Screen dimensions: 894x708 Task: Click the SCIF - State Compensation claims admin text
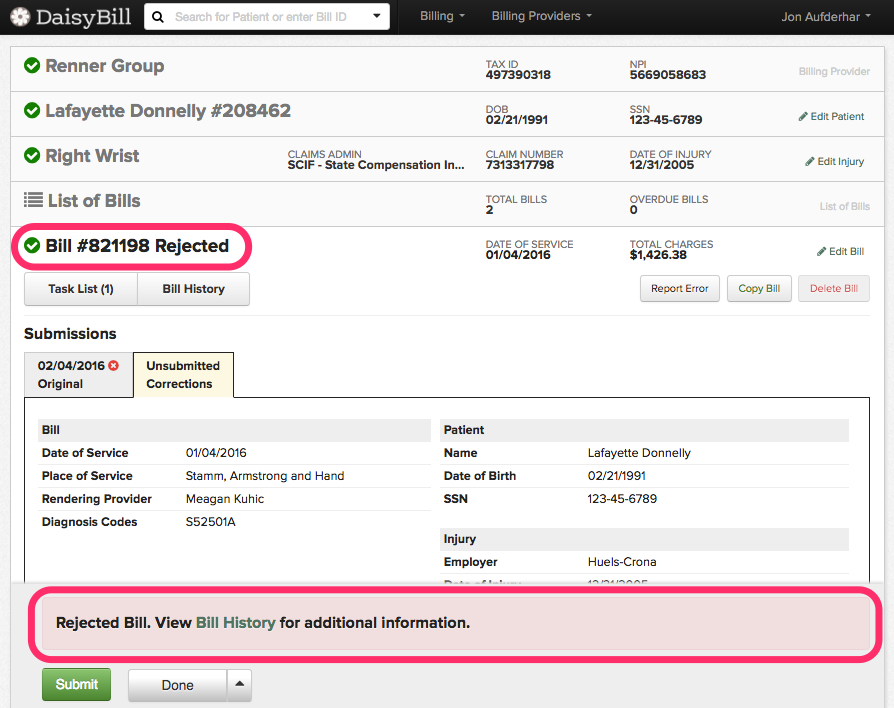(376, 165)
